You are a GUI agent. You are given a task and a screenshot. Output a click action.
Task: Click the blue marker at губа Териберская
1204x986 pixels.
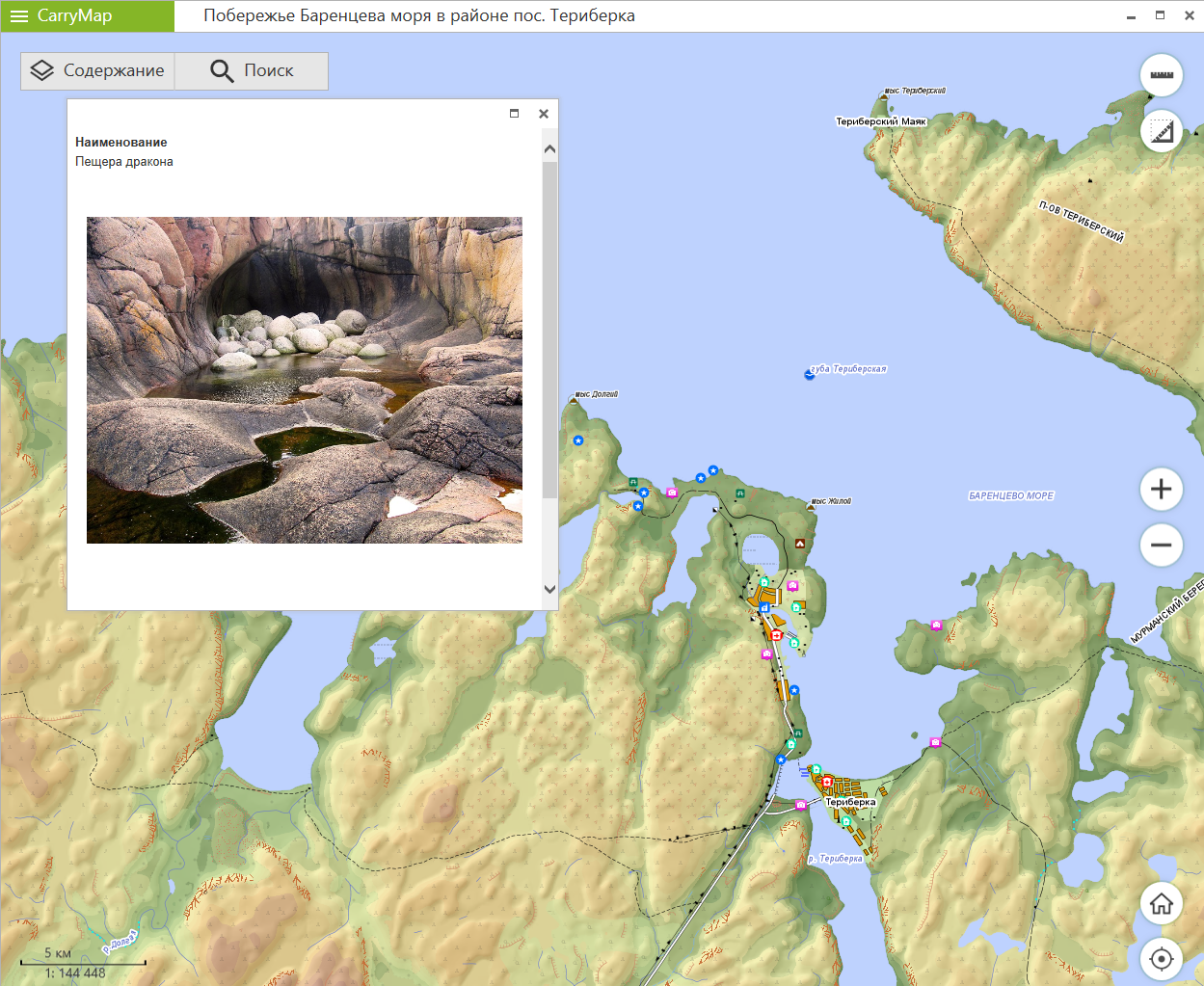coord(810,374)
